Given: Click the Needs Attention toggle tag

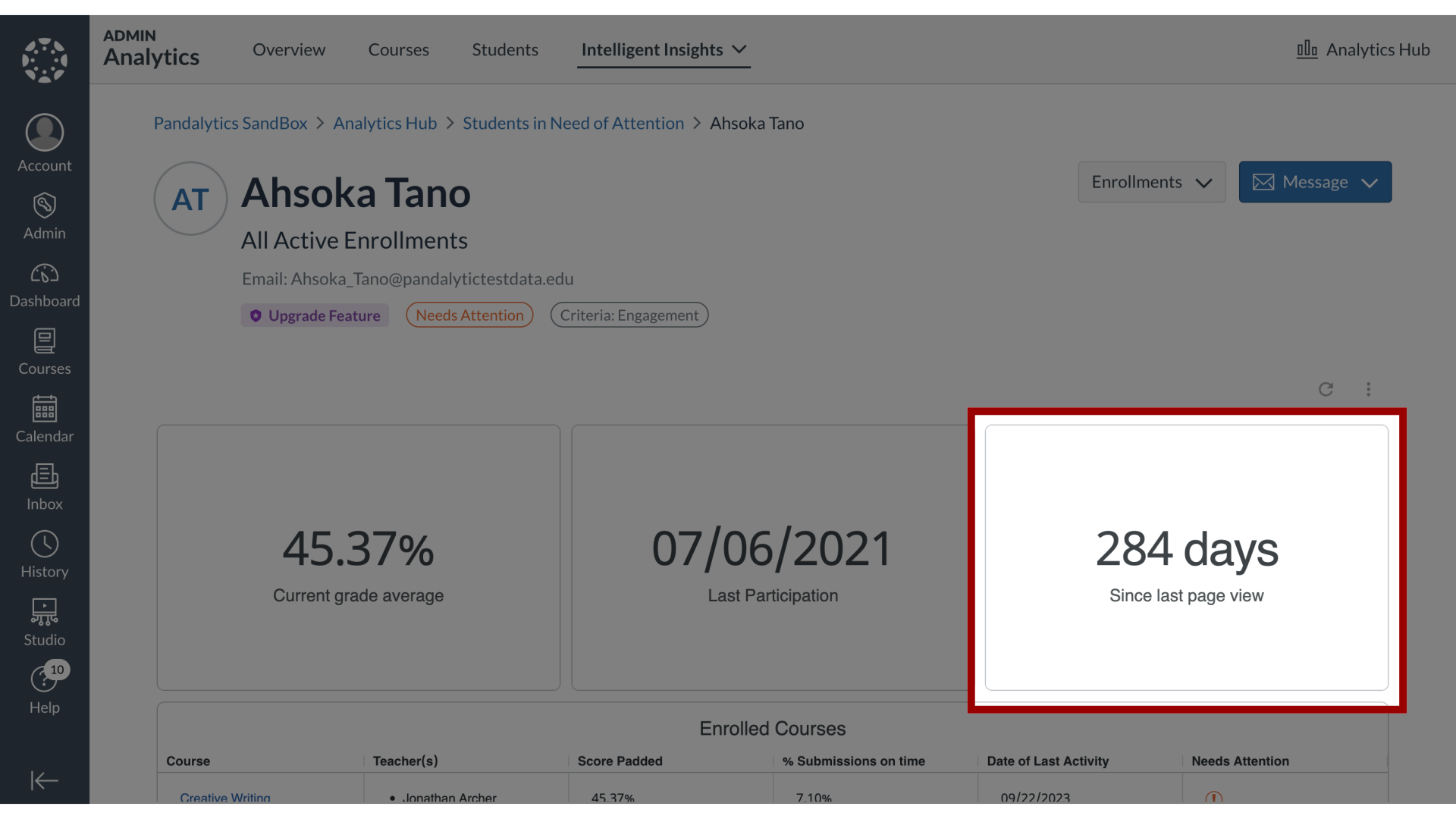Looking at the screenshot, I should click(x=470, y=314).
